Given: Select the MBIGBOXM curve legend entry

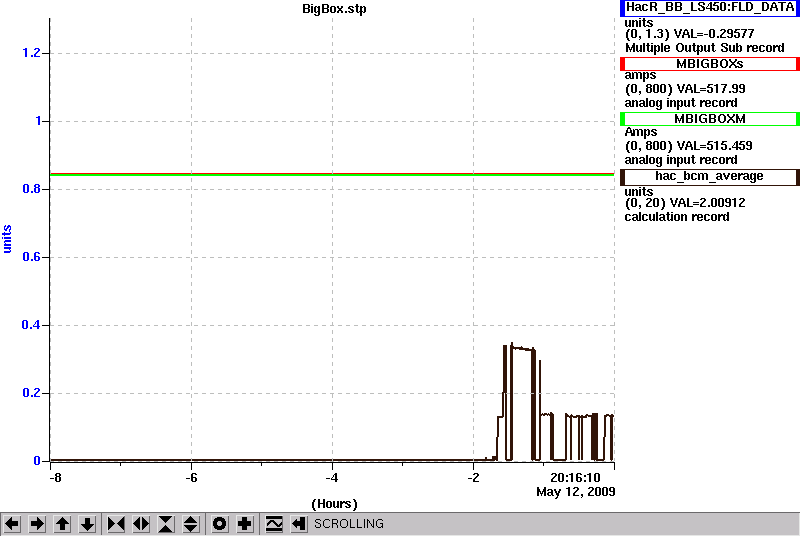Looking at the screenshot, I should click(x=710, y=119).
